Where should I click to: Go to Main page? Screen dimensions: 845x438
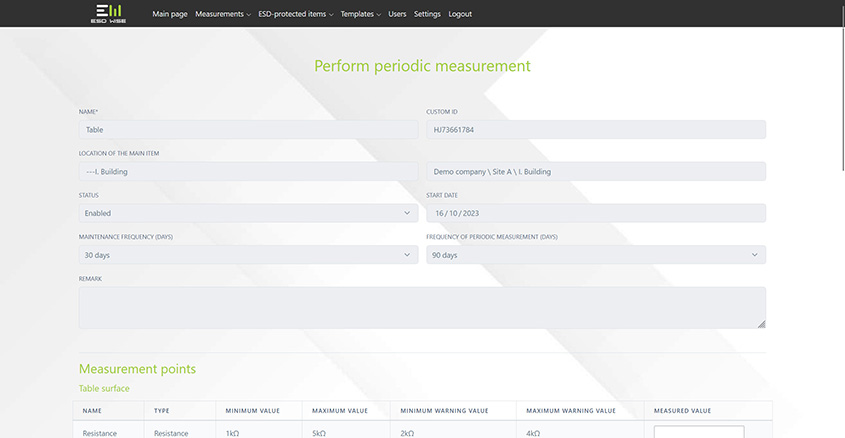[x=169, y=14]
